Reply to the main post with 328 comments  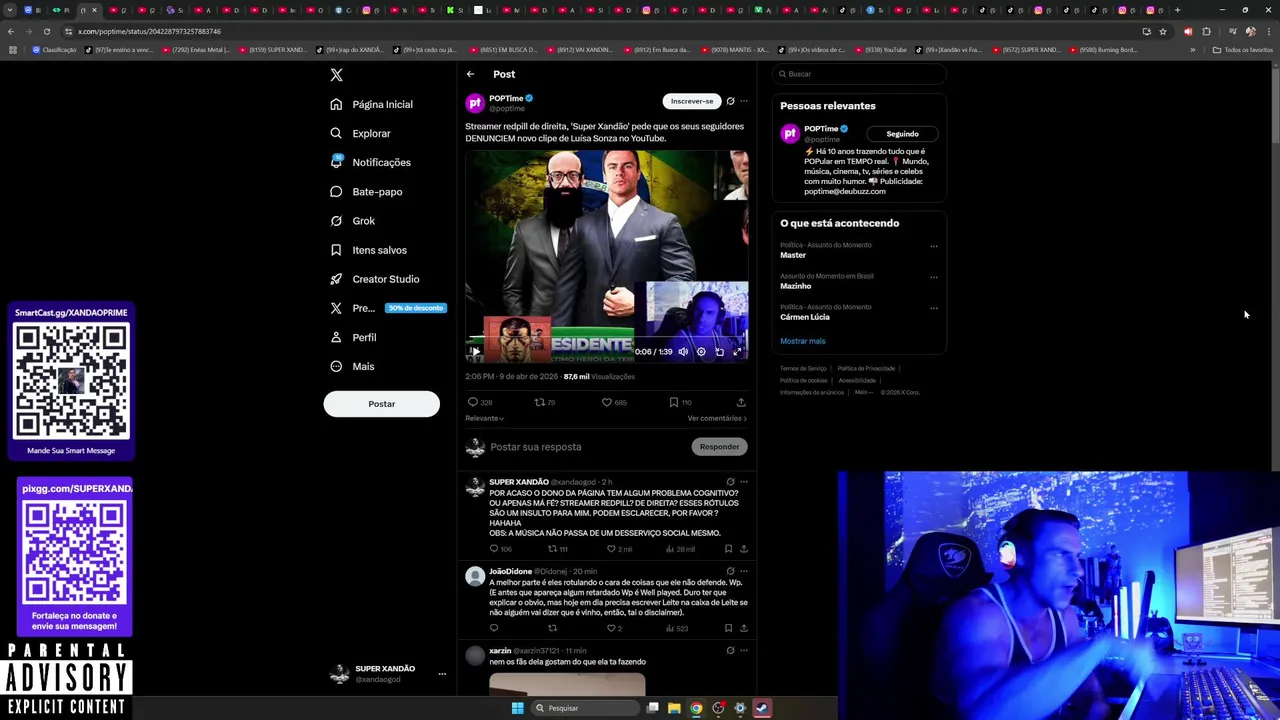(x=480, y=402)
